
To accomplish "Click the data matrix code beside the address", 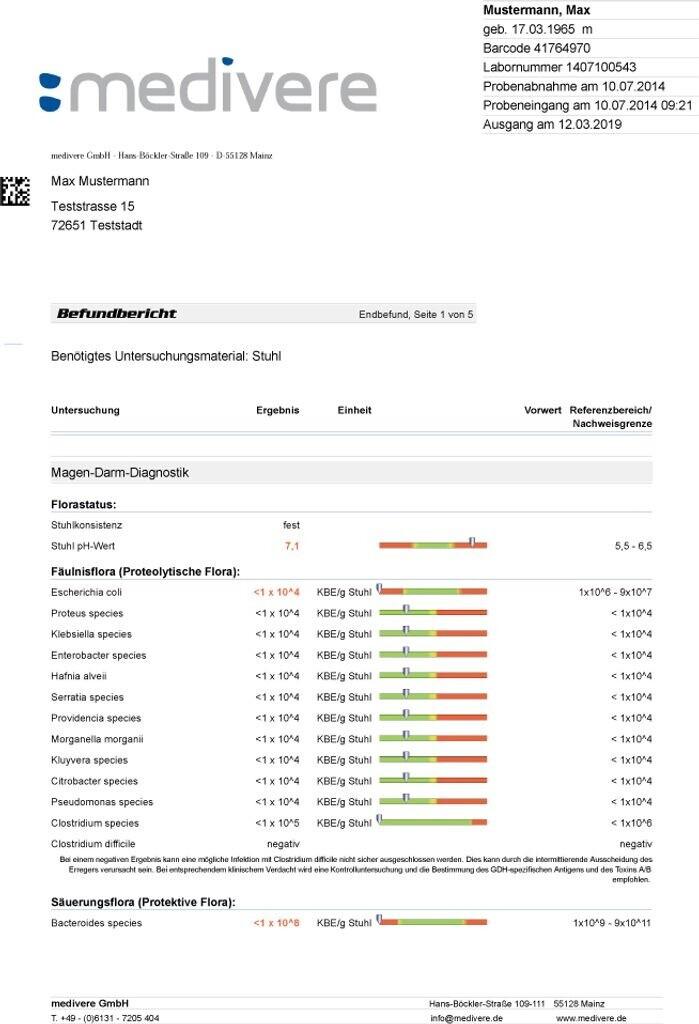I will (14, 191).
